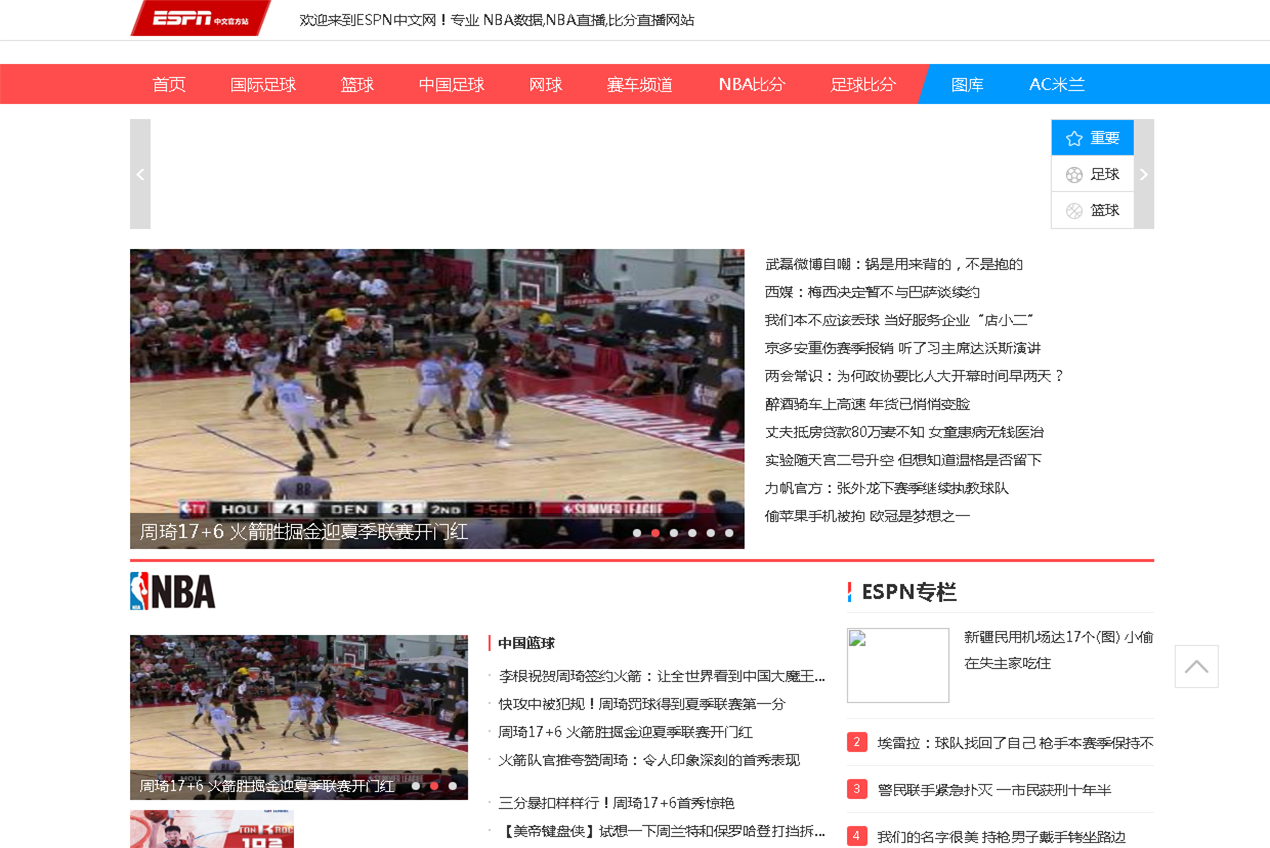Viewport: 1270px width, 848px height.
Task: Click main slideshow caption 周琦17+6 火箭胜掘金
Action: click(304, 532)
